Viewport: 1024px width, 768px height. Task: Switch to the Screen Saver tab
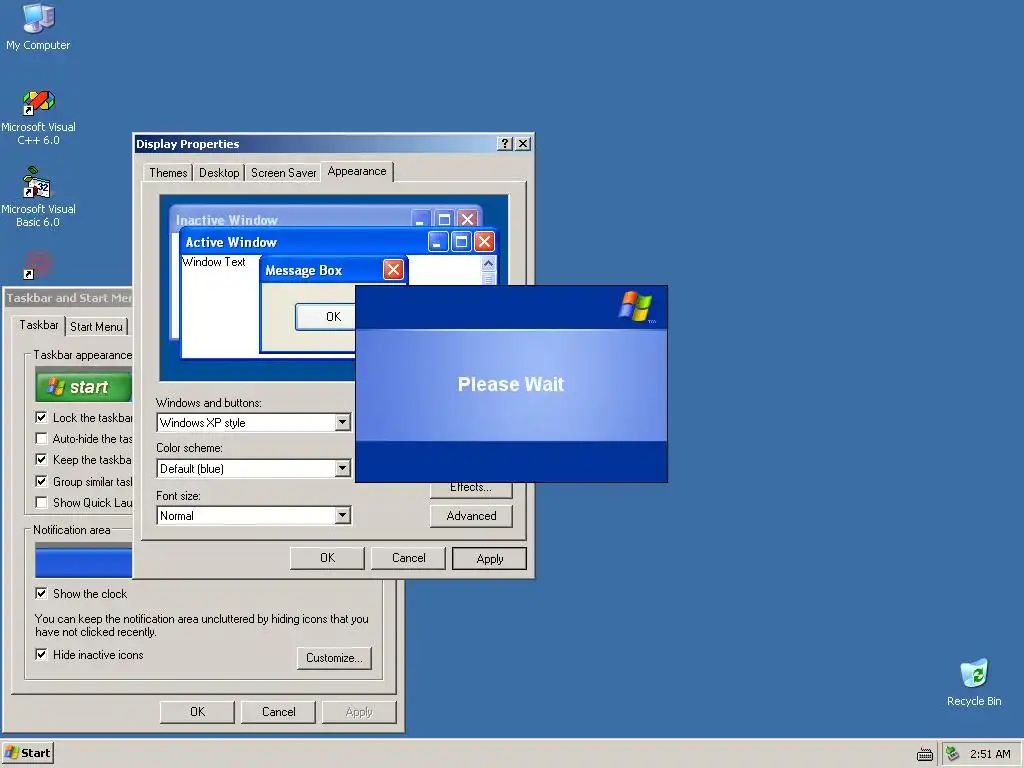[283, 173]
